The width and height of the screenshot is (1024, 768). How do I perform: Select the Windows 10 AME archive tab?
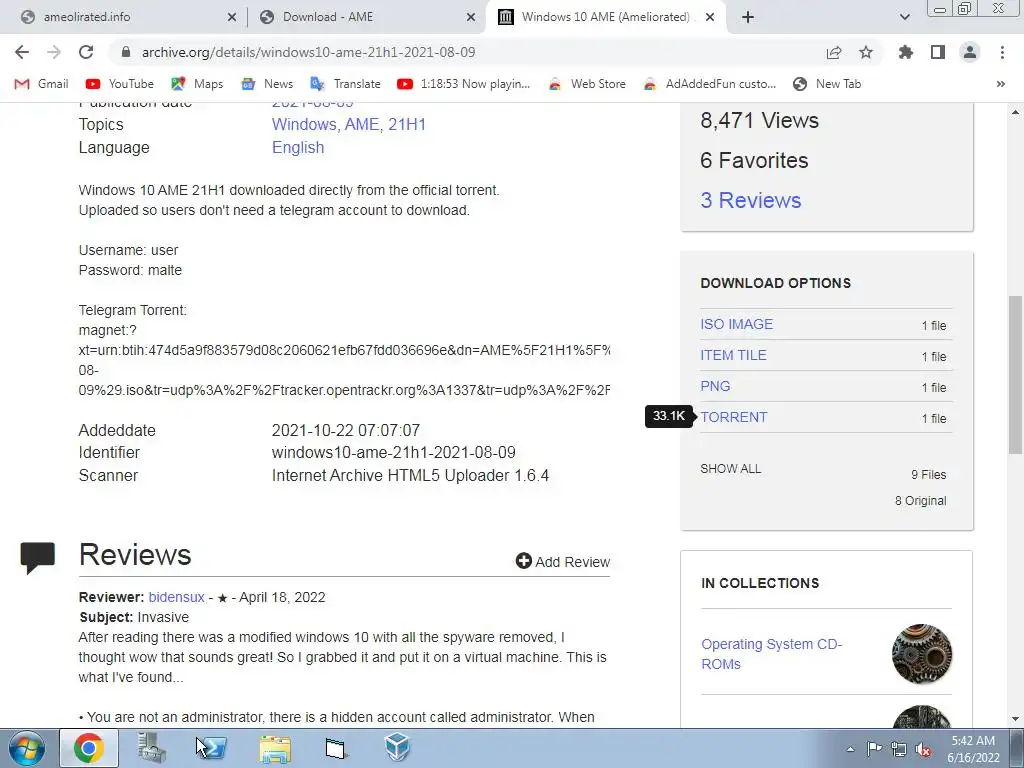coord(605,17)
